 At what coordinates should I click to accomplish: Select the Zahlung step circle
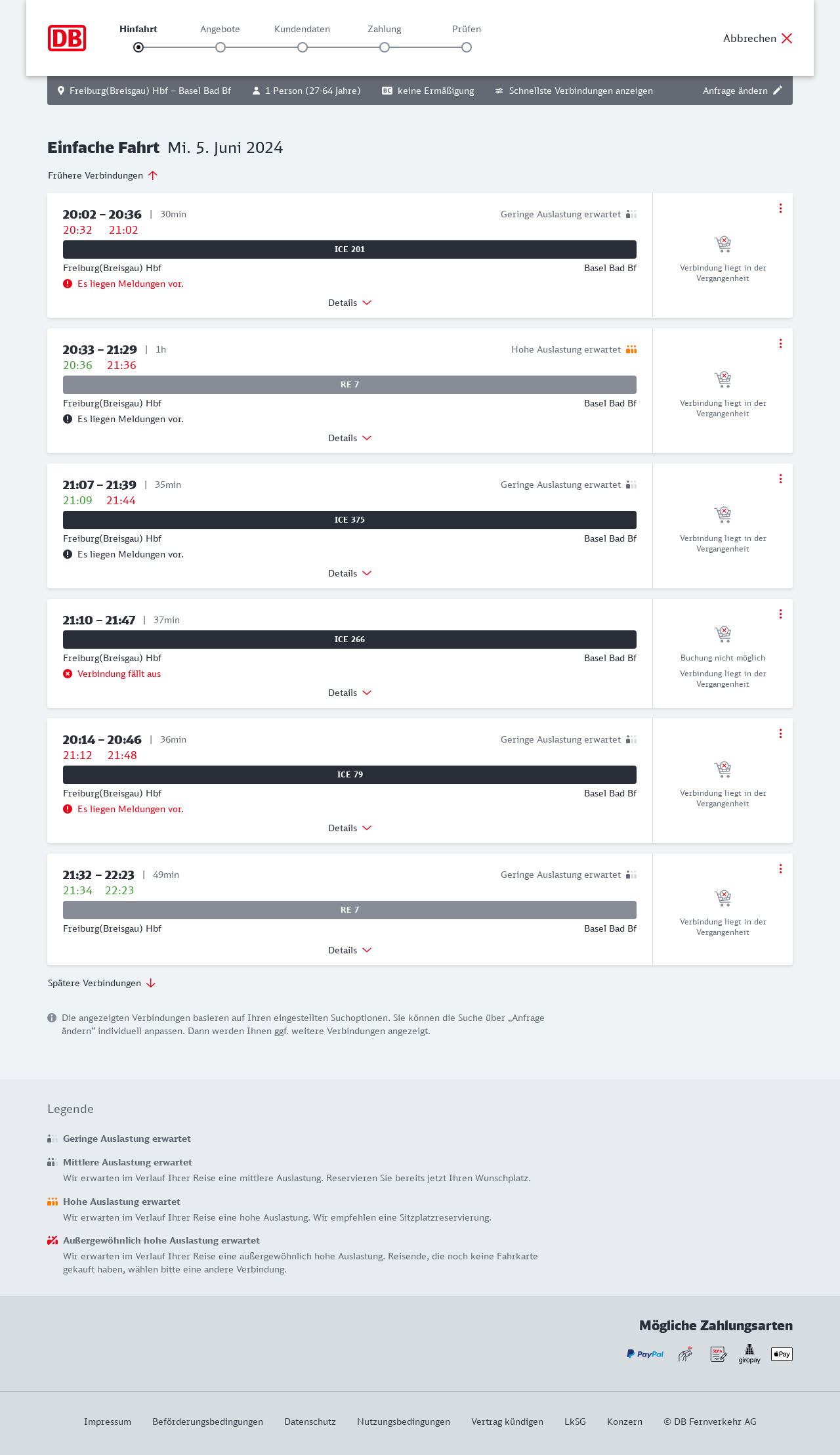click(385, 47)
